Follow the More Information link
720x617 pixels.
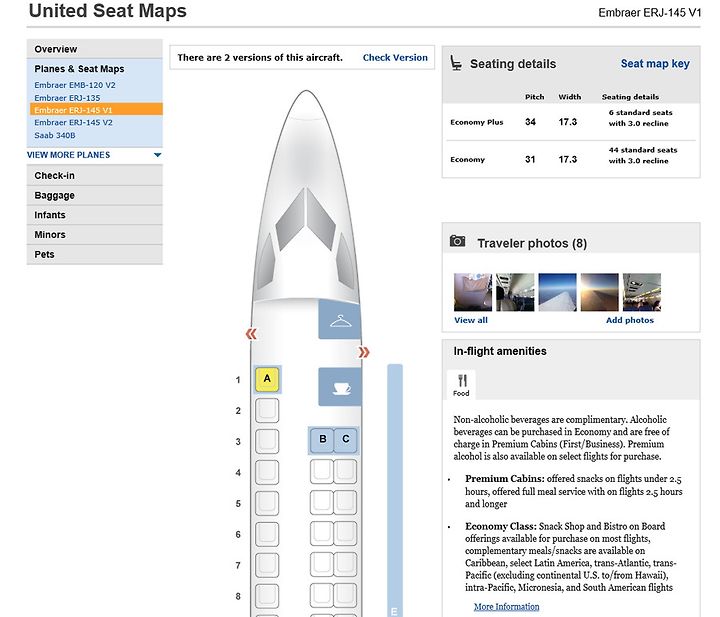pyautogui.click(x=506, y=606)
